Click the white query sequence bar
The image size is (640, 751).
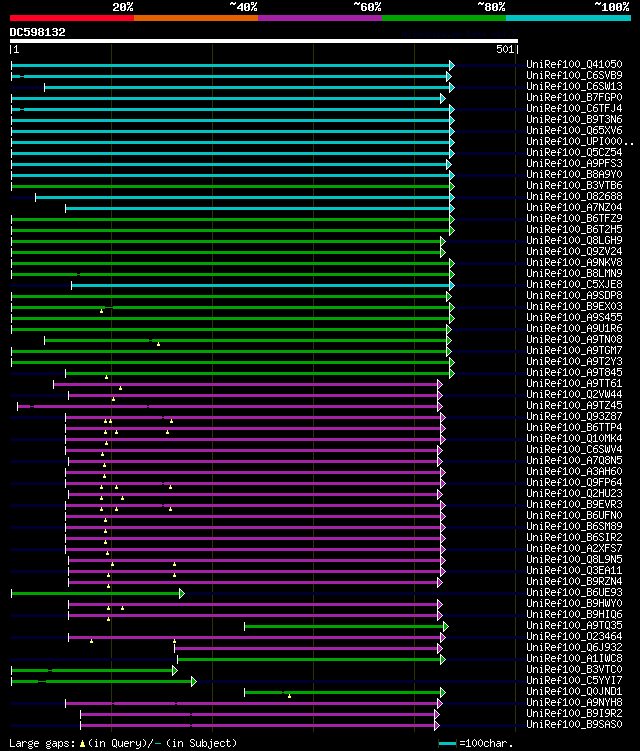(263, 41)
